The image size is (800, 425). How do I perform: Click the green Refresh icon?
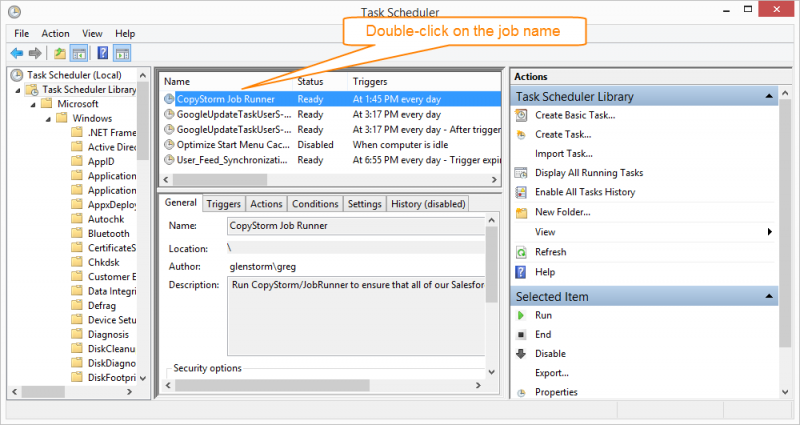pos(521,252)
